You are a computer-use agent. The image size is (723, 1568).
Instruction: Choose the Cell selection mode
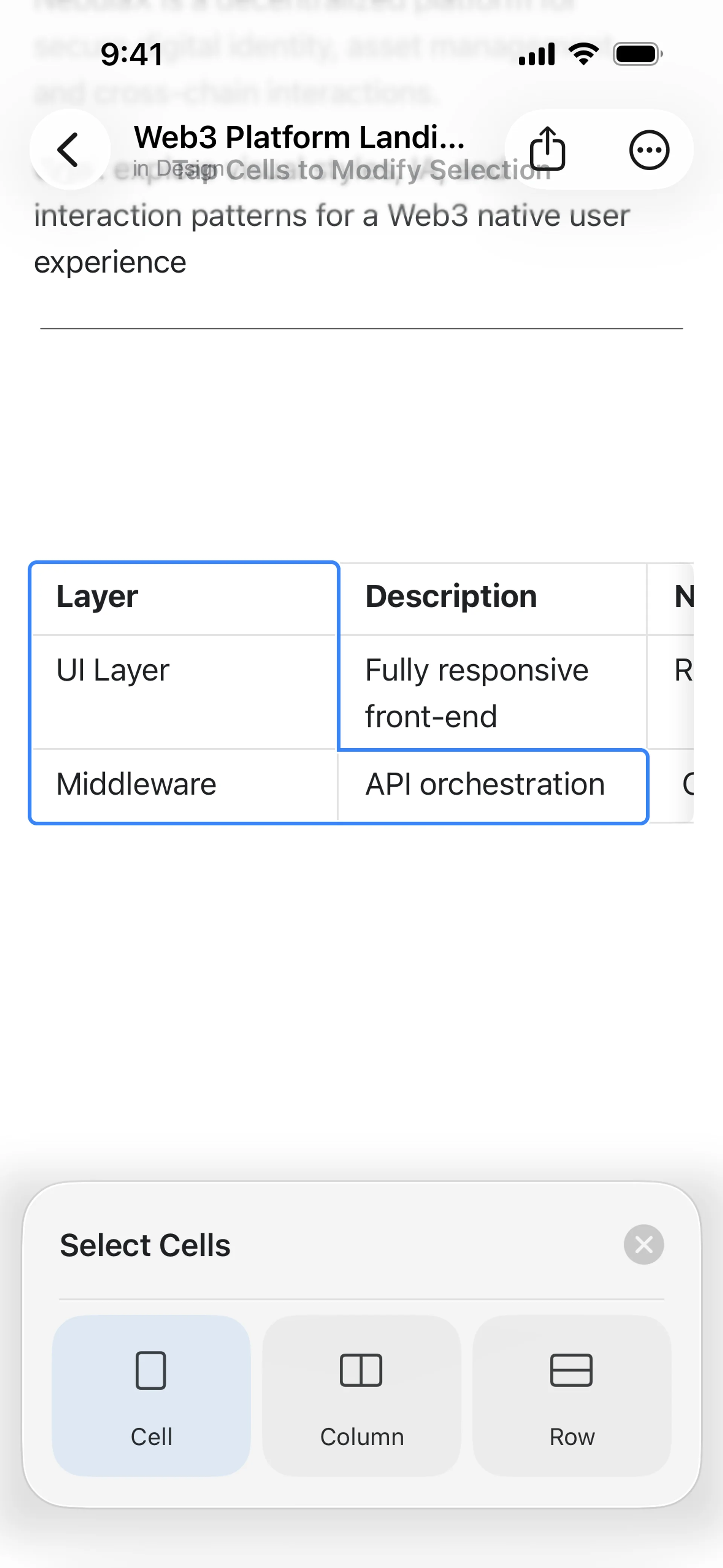point(151,1395)
